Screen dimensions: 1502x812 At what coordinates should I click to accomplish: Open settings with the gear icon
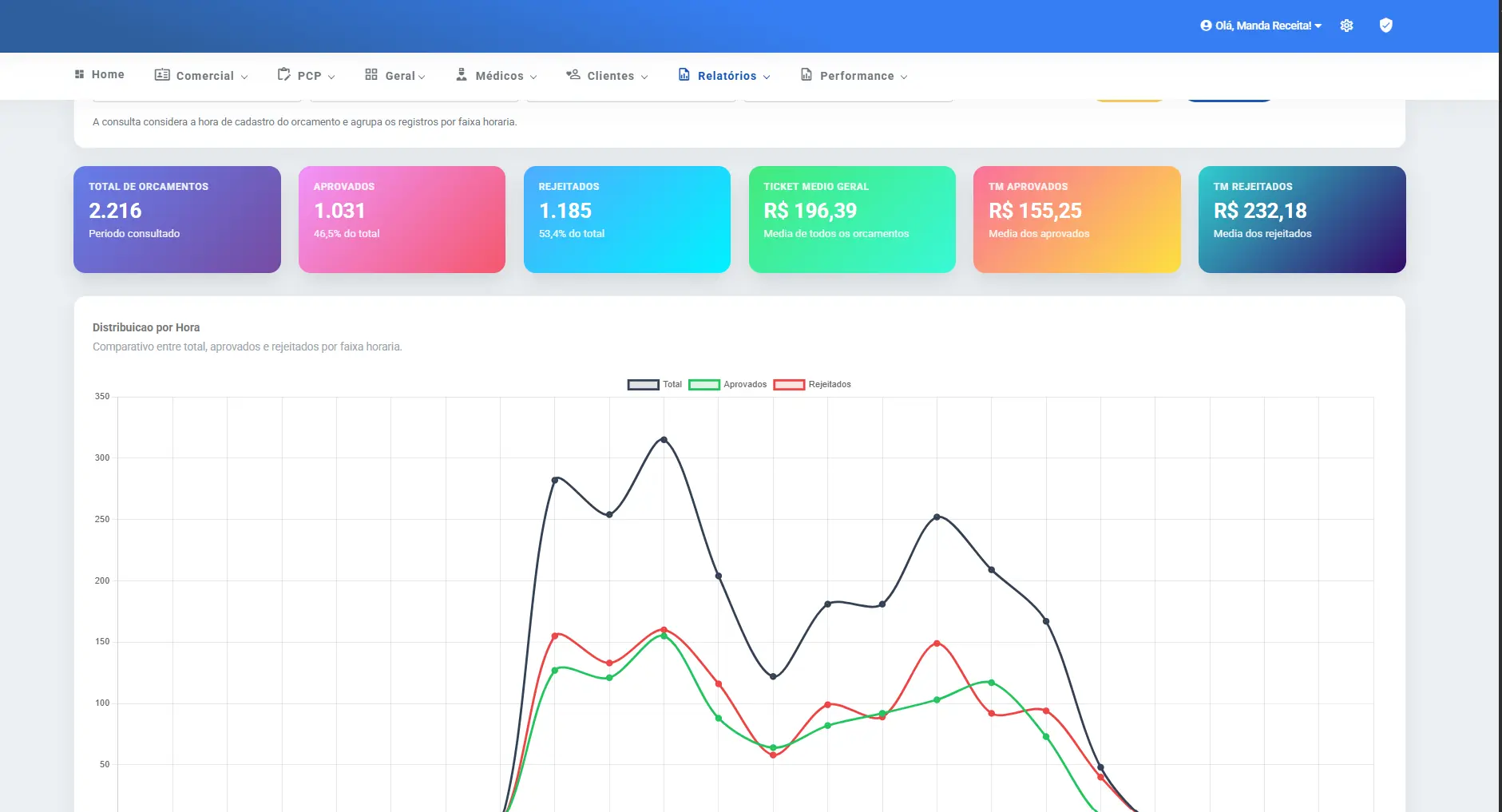(1346, 26)
